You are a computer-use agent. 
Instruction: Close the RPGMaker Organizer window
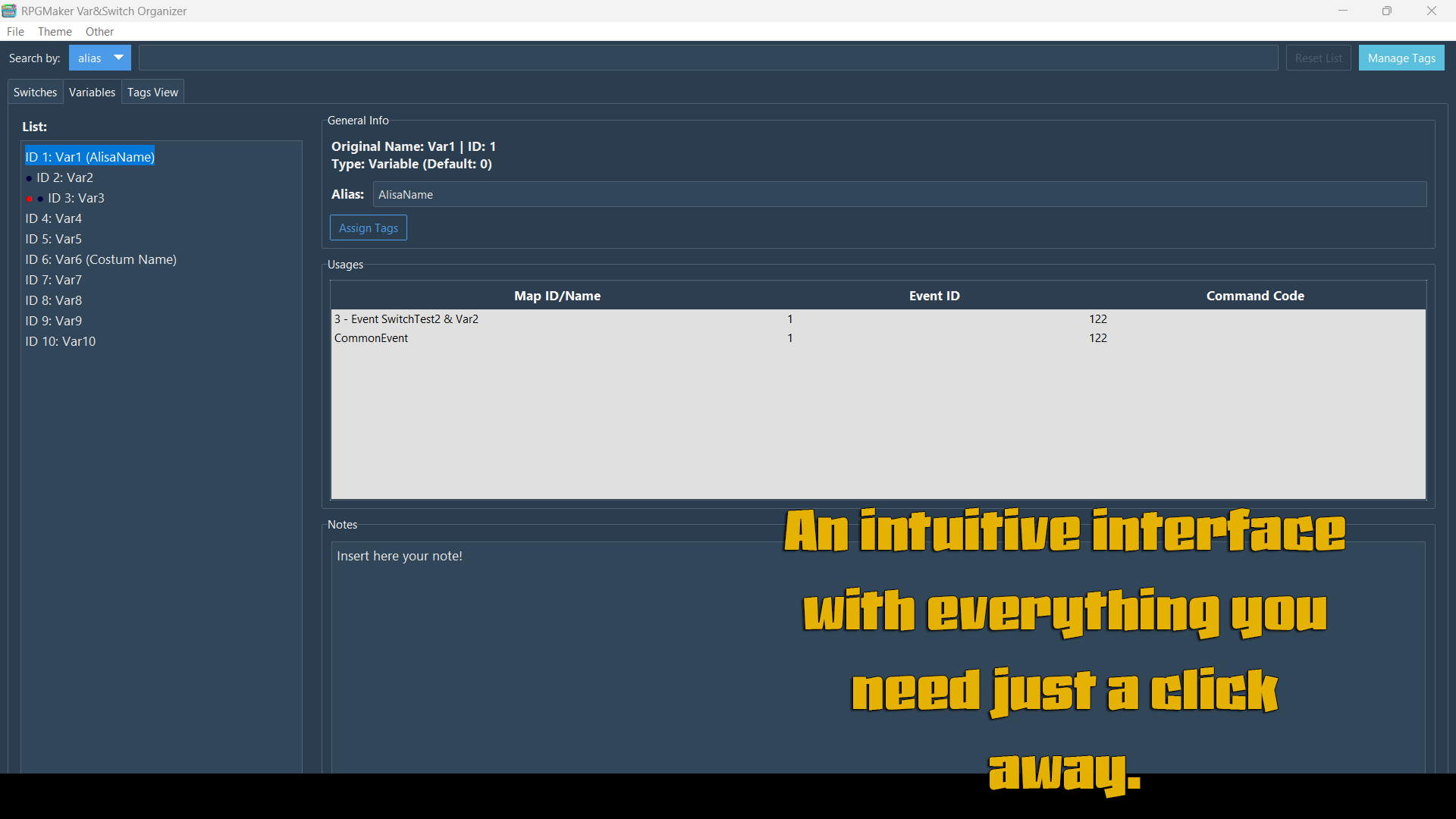pos(1432,11)
